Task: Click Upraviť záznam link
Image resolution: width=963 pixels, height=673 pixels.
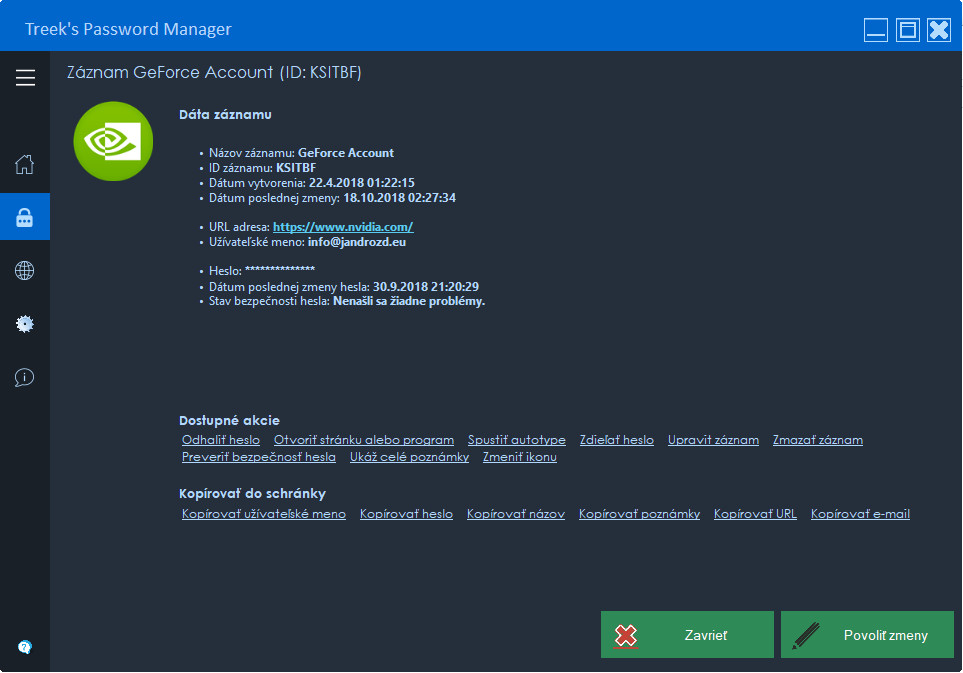Action: [x=713, y=440]
